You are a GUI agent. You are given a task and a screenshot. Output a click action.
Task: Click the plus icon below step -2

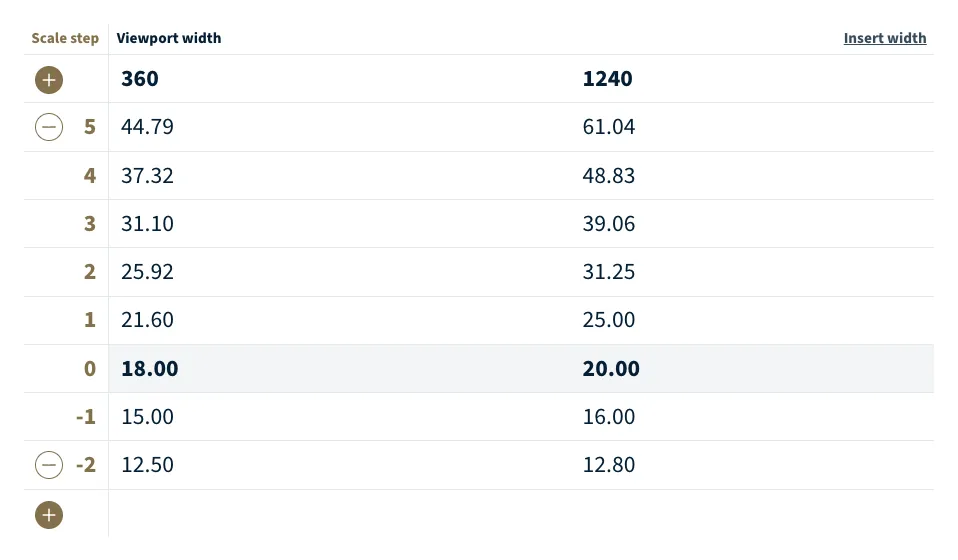pyautogui.click(x=49, y=515)
